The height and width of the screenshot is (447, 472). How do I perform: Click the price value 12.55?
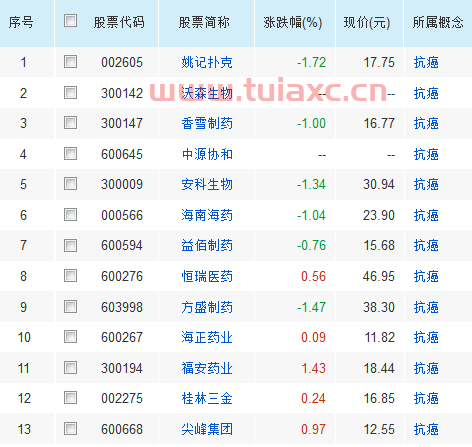pos(379,429)
